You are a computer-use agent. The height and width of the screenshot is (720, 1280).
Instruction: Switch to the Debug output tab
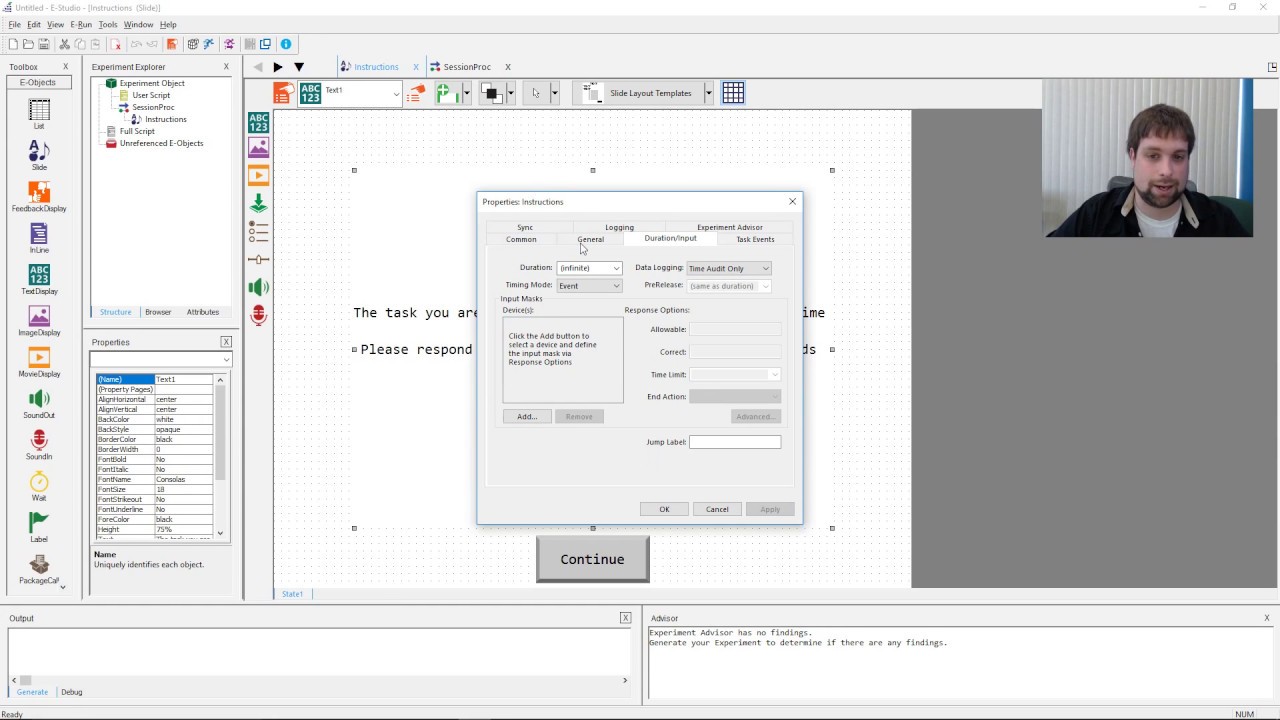(72, 692)
